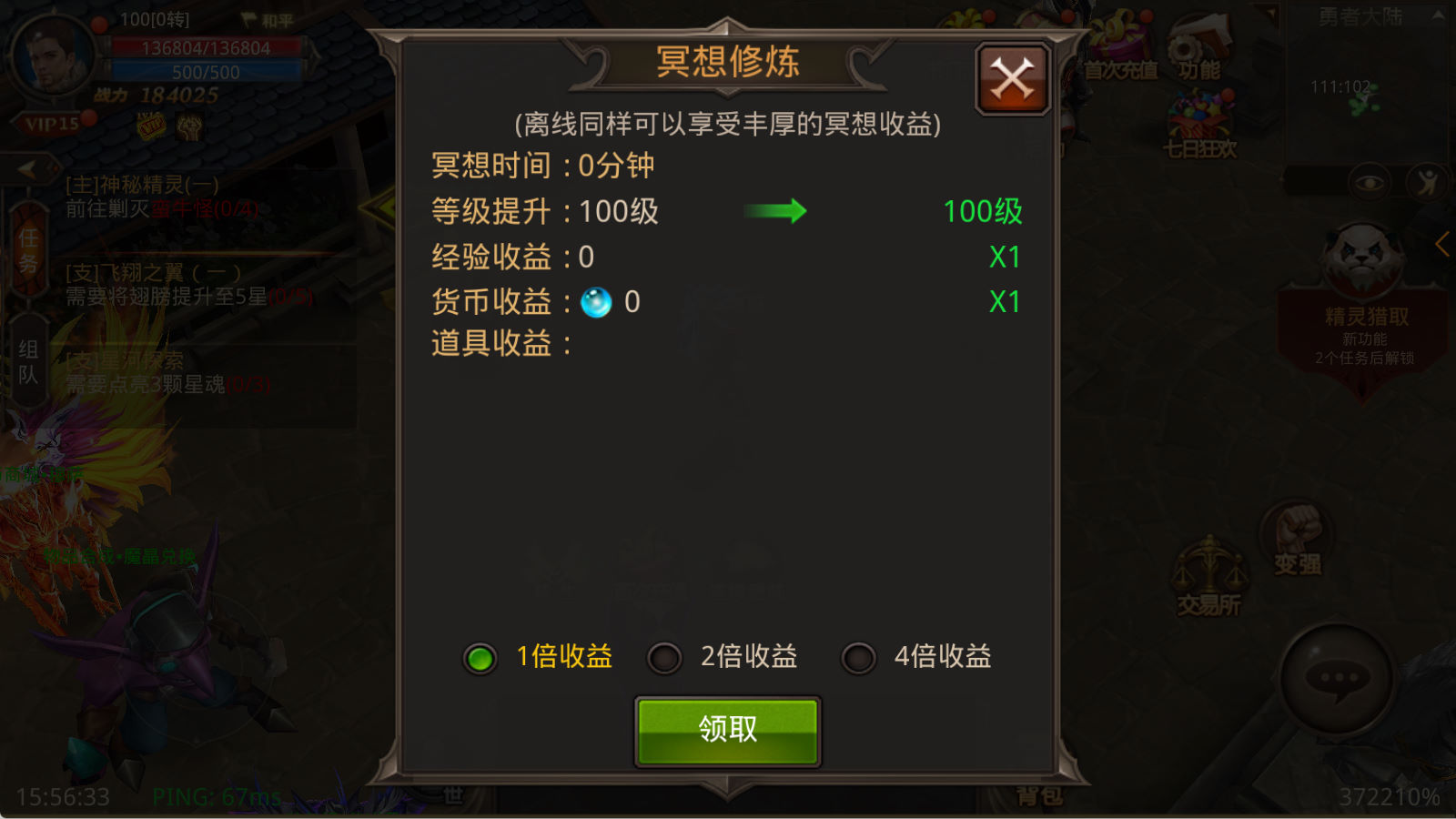The image size is (1456, 819).
Task: Select the 1倍收益 radio option
Action: 480,658
